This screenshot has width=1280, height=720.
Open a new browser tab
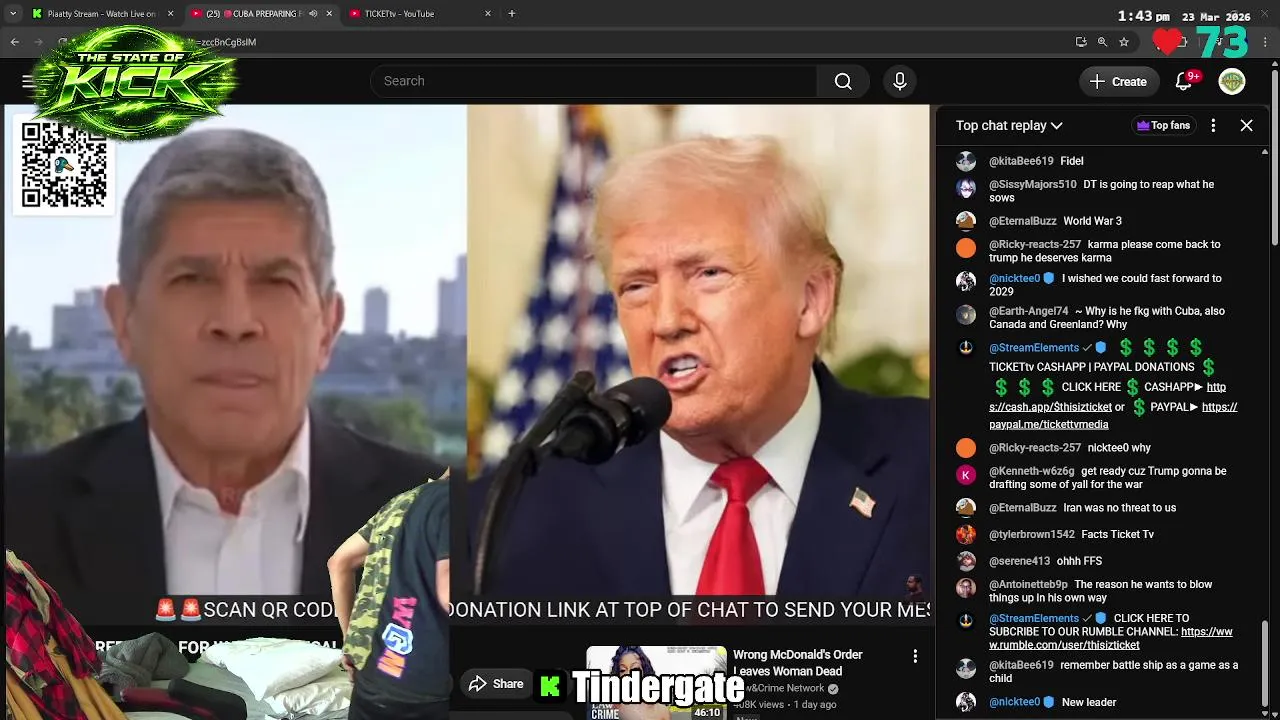(x=512, y=14)
